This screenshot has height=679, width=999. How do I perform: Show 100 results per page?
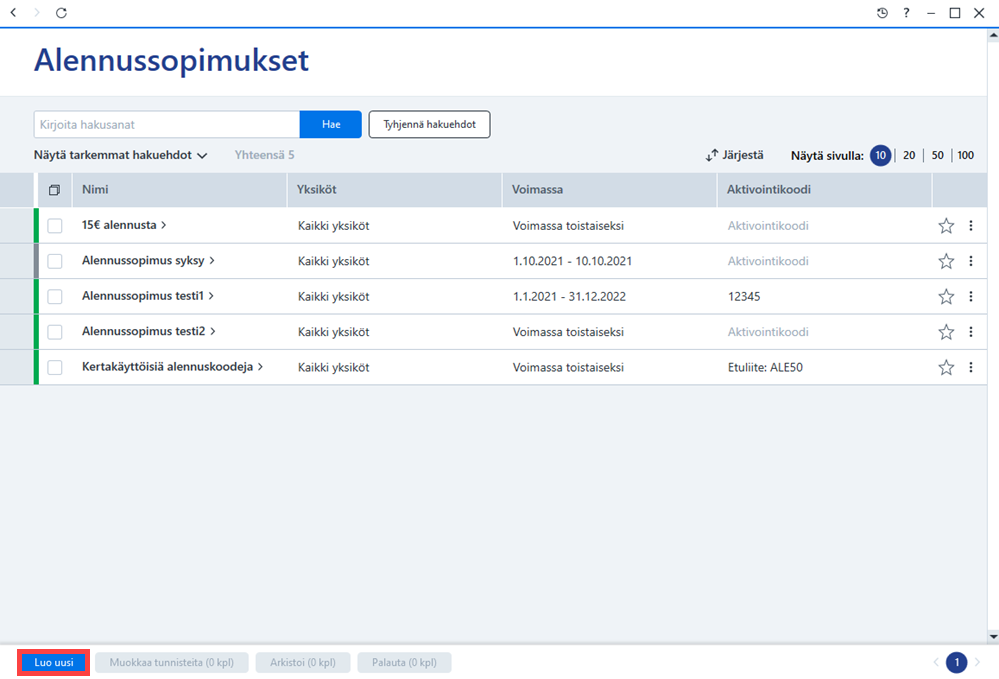[966, 155]
